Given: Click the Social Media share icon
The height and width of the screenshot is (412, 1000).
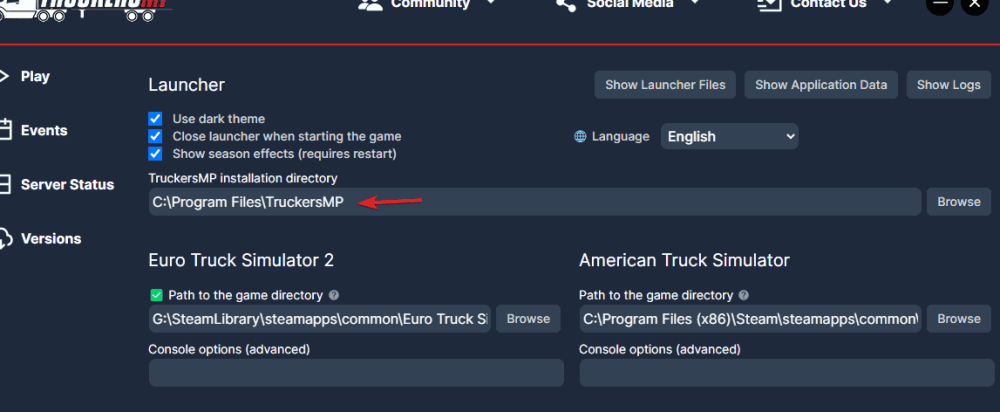Looking at the screenshot, I should click(x=566, y=5).
